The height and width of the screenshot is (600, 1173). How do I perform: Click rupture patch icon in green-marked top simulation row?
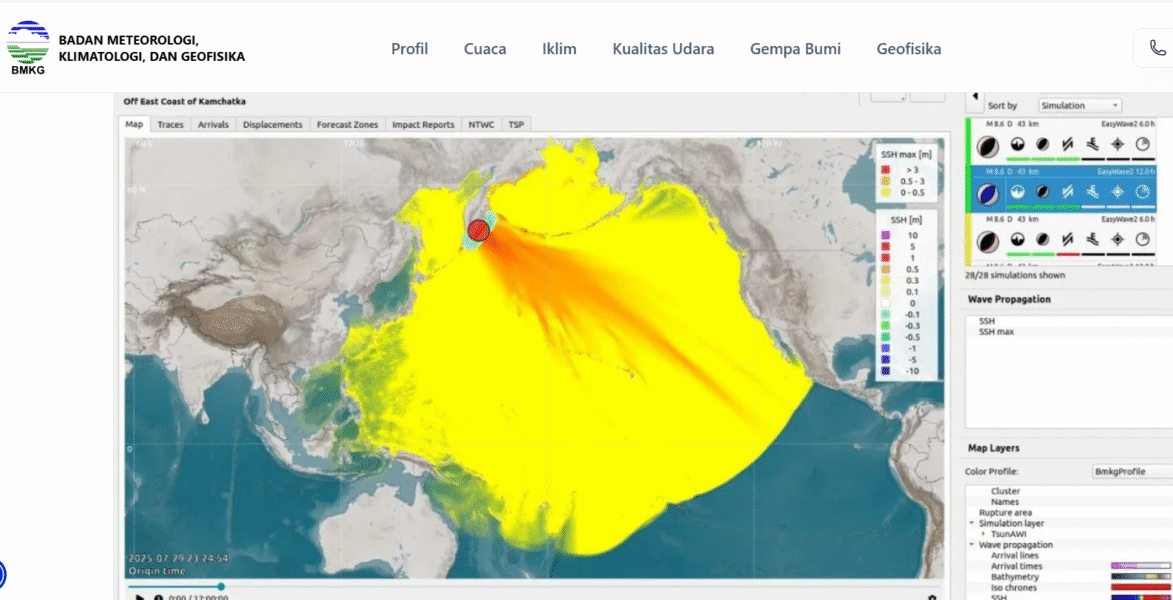pyautogui.click(x=1042, y=145)
